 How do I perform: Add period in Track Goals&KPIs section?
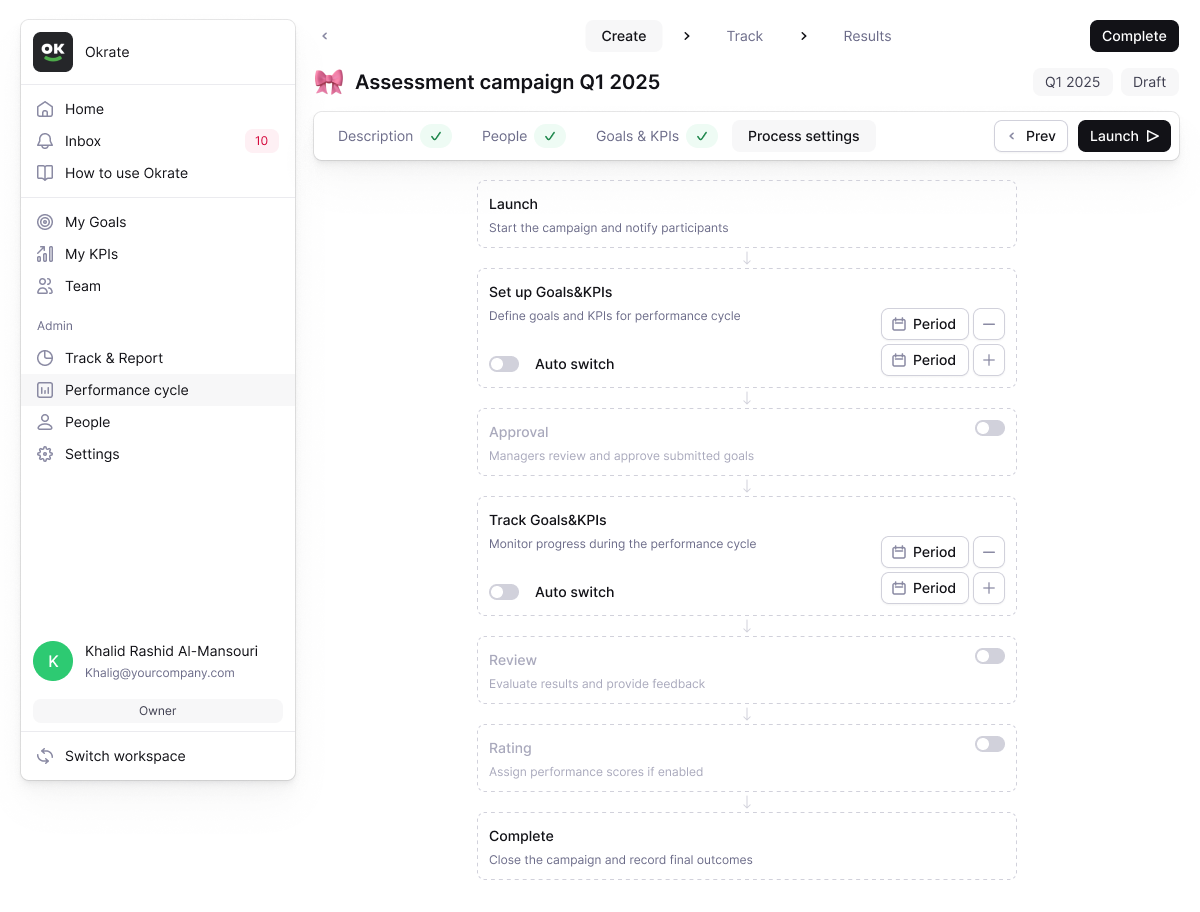pos(989,588)
